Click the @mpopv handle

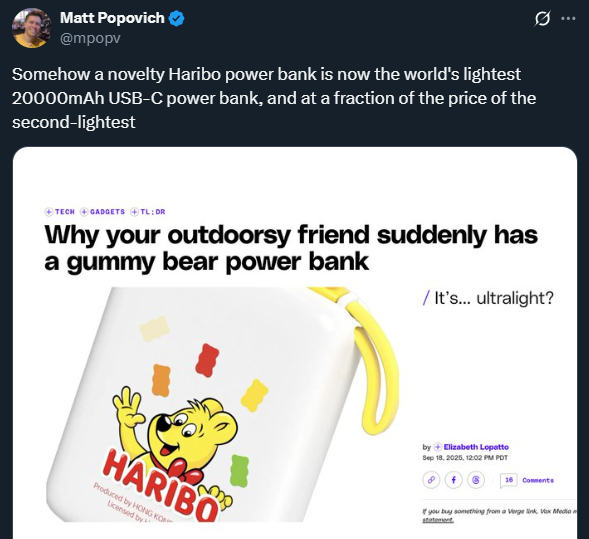tap(90, 38)
